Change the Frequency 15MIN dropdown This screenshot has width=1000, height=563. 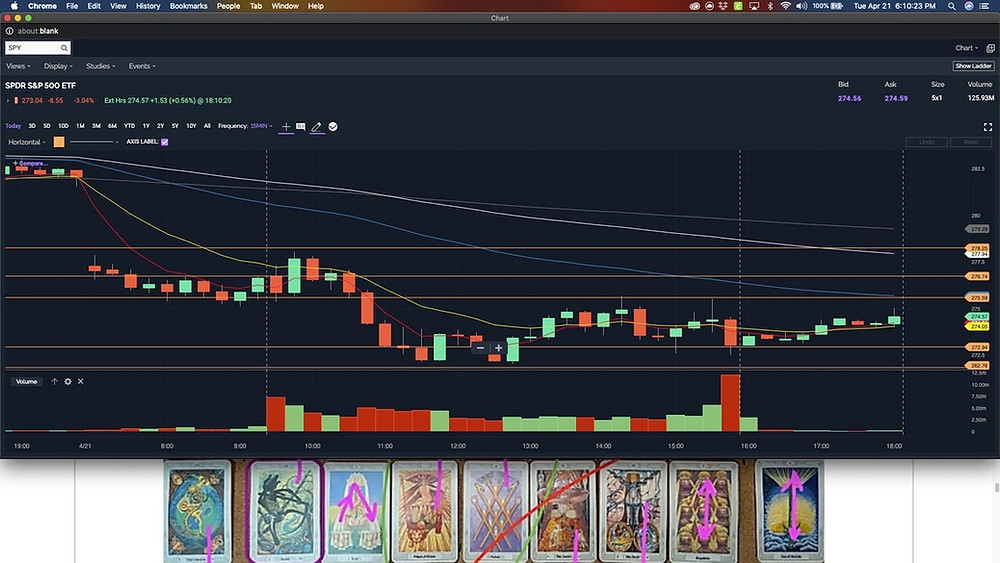pos(261,126)
